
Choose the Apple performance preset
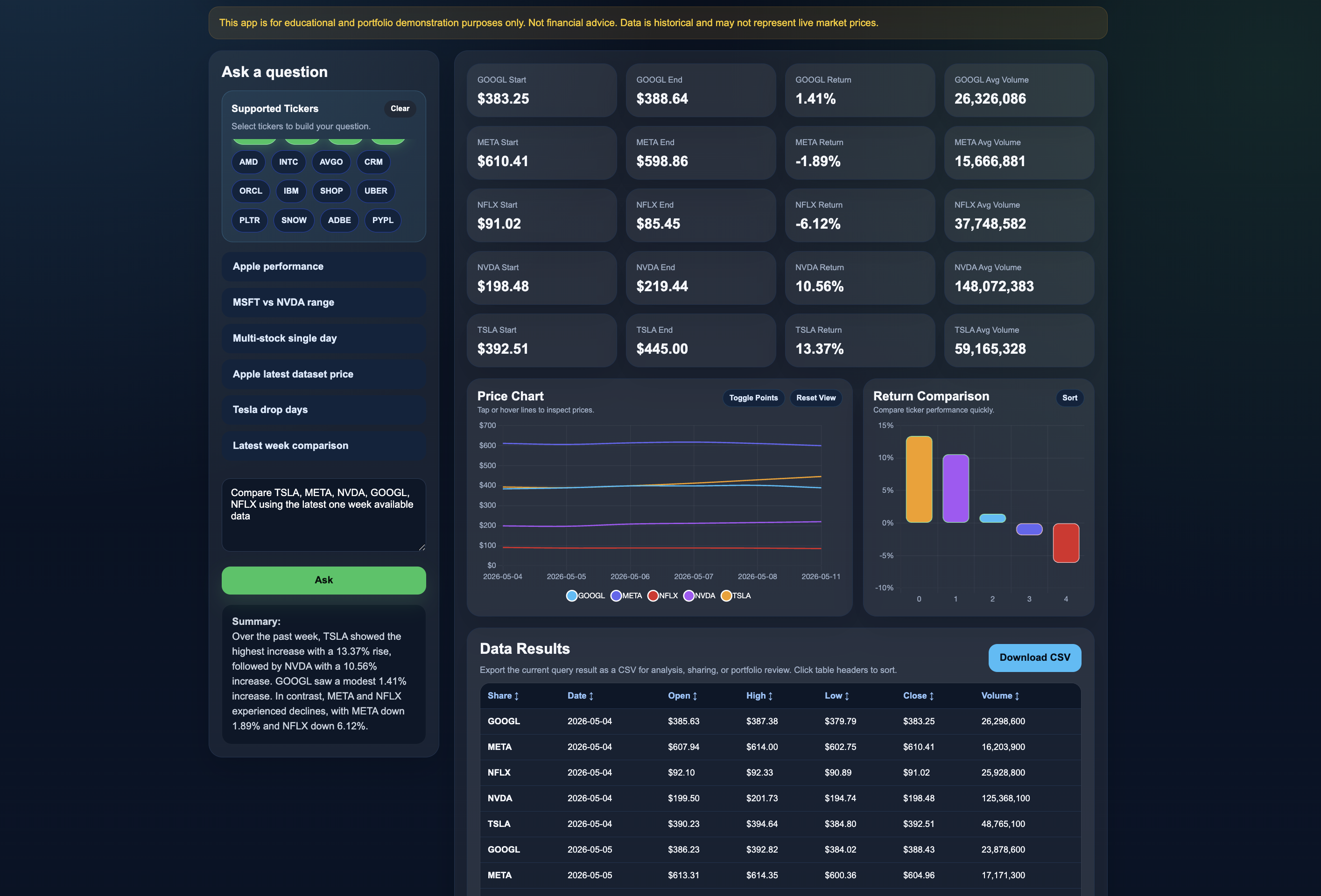323,266
